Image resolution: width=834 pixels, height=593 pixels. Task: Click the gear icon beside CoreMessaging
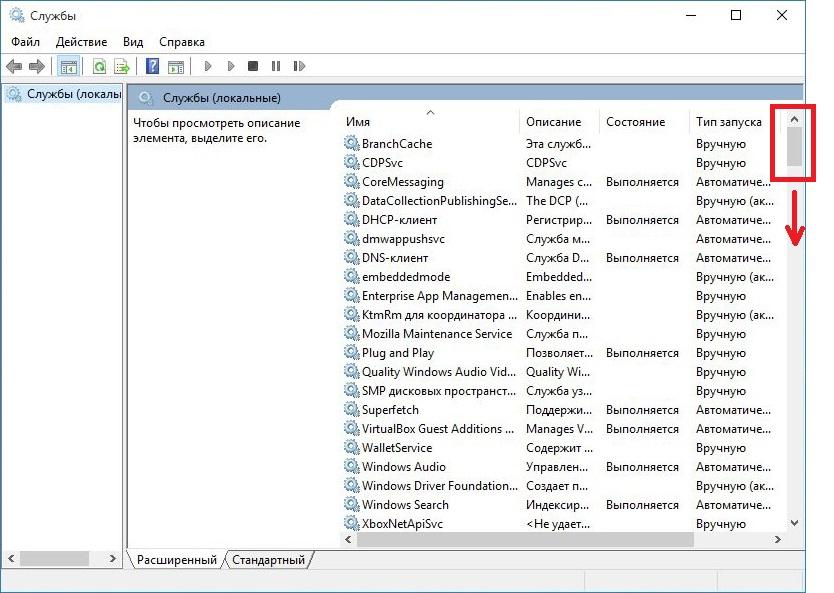click(x=351, y=181)
